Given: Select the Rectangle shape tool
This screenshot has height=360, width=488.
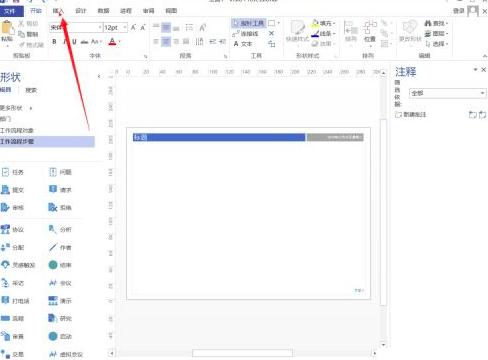Looking at the screenshot, I should point(272,23).
